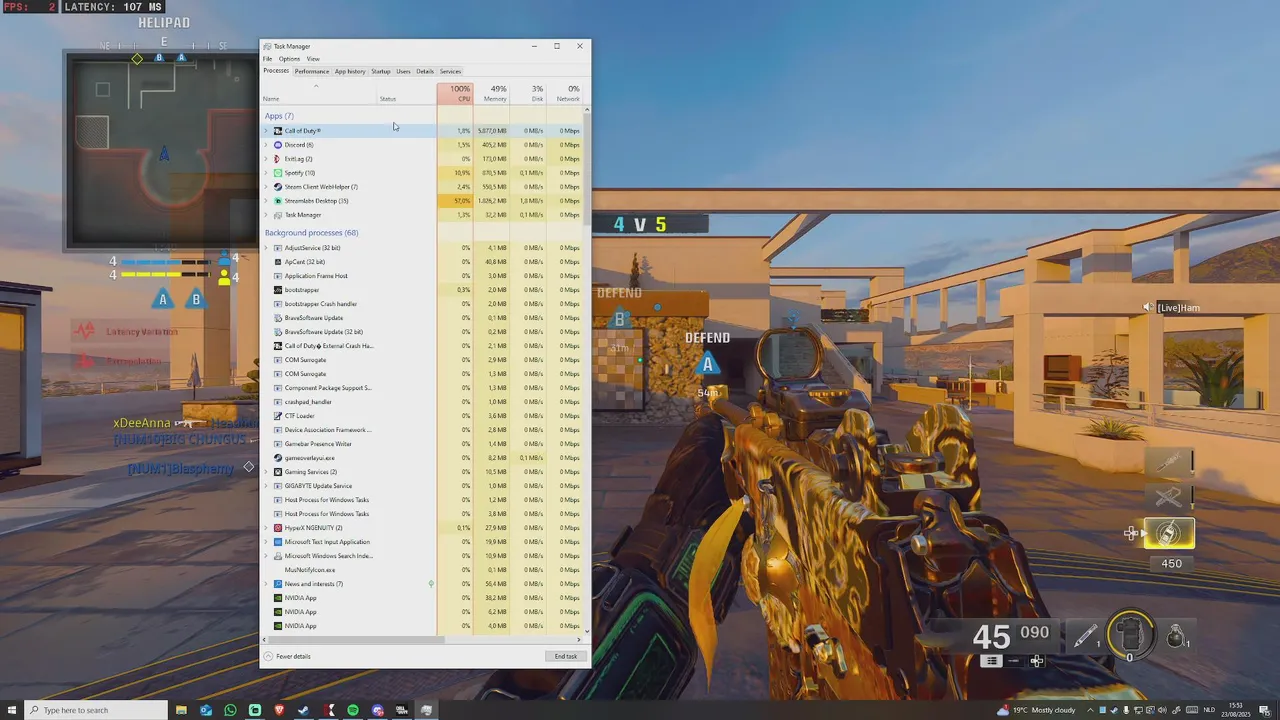Click the ApCent (32 bit) process icon
Image resolution: width=1280 pixels, height=720 pixels.
(x=278, y=262)
